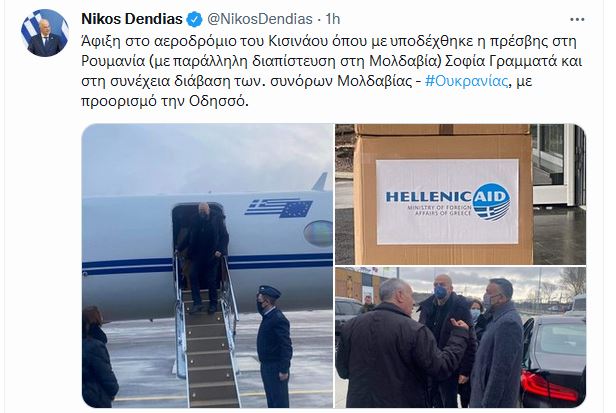
Task: Click the car's red tail light
Action: pos(547,385)
